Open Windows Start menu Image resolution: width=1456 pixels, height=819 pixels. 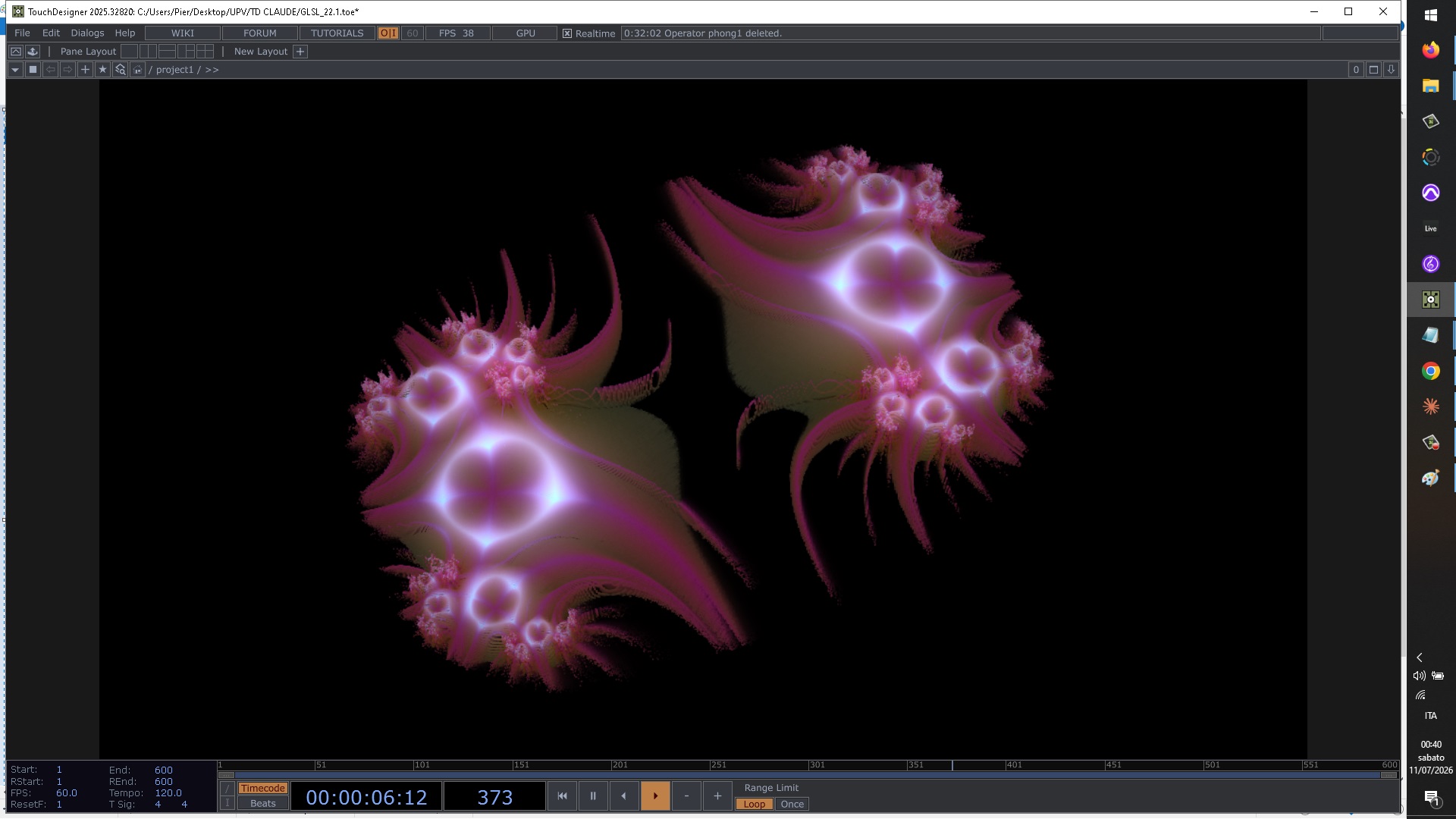click(1430, 15)
